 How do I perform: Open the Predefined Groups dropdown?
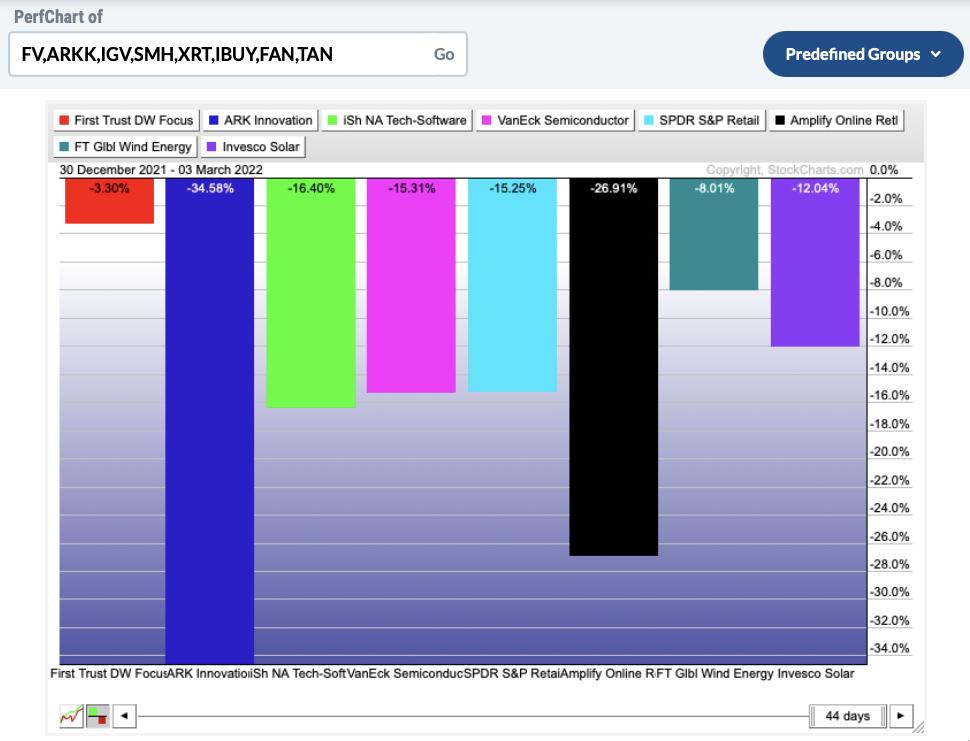pyautogui.click(x=862, y=54)
